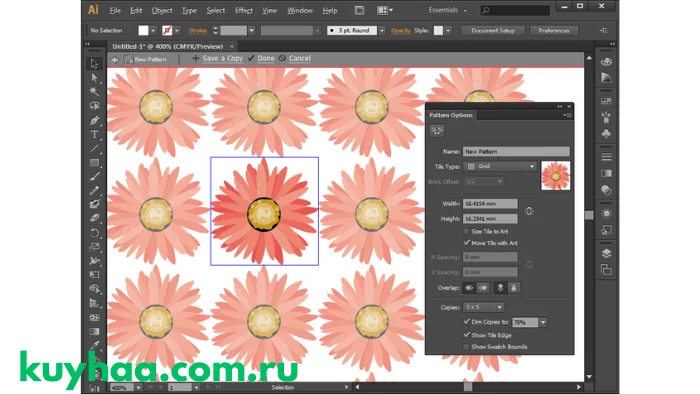Toggle width and height proportion link
The width and height of the screenshot is (700, 394).
point(529,211)
